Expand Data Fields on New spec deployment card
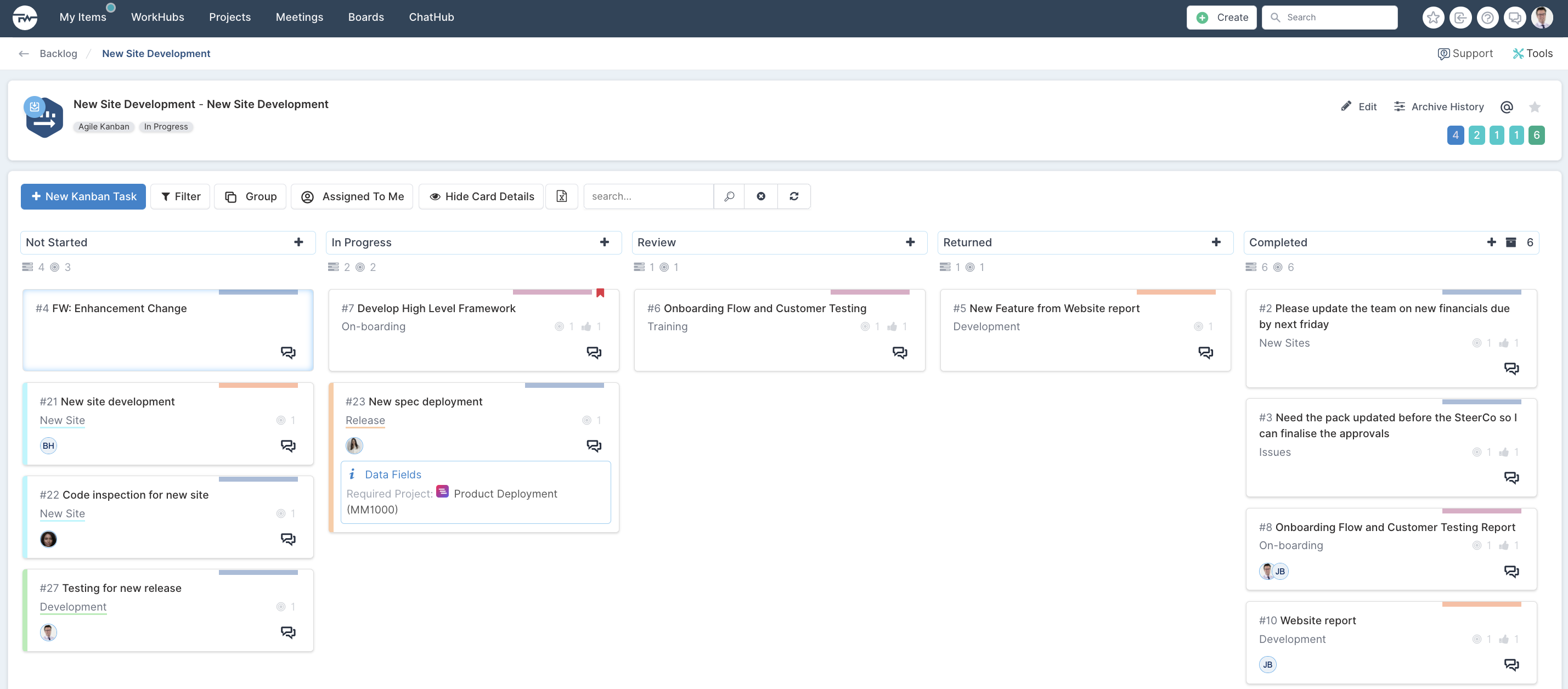The width and height of the screenshot is (1568, 689). (x=393, y=475)
